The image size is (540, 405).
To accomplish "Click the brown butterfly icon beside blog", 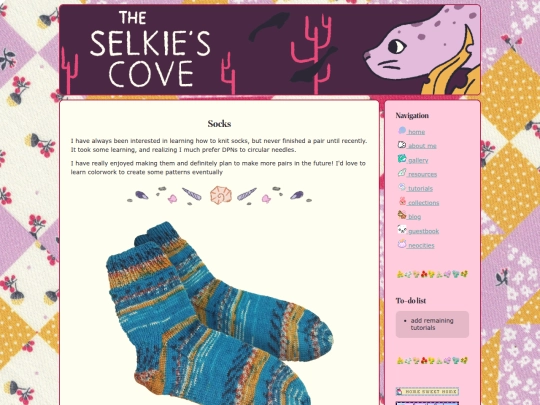I will [x=402, y=215].
